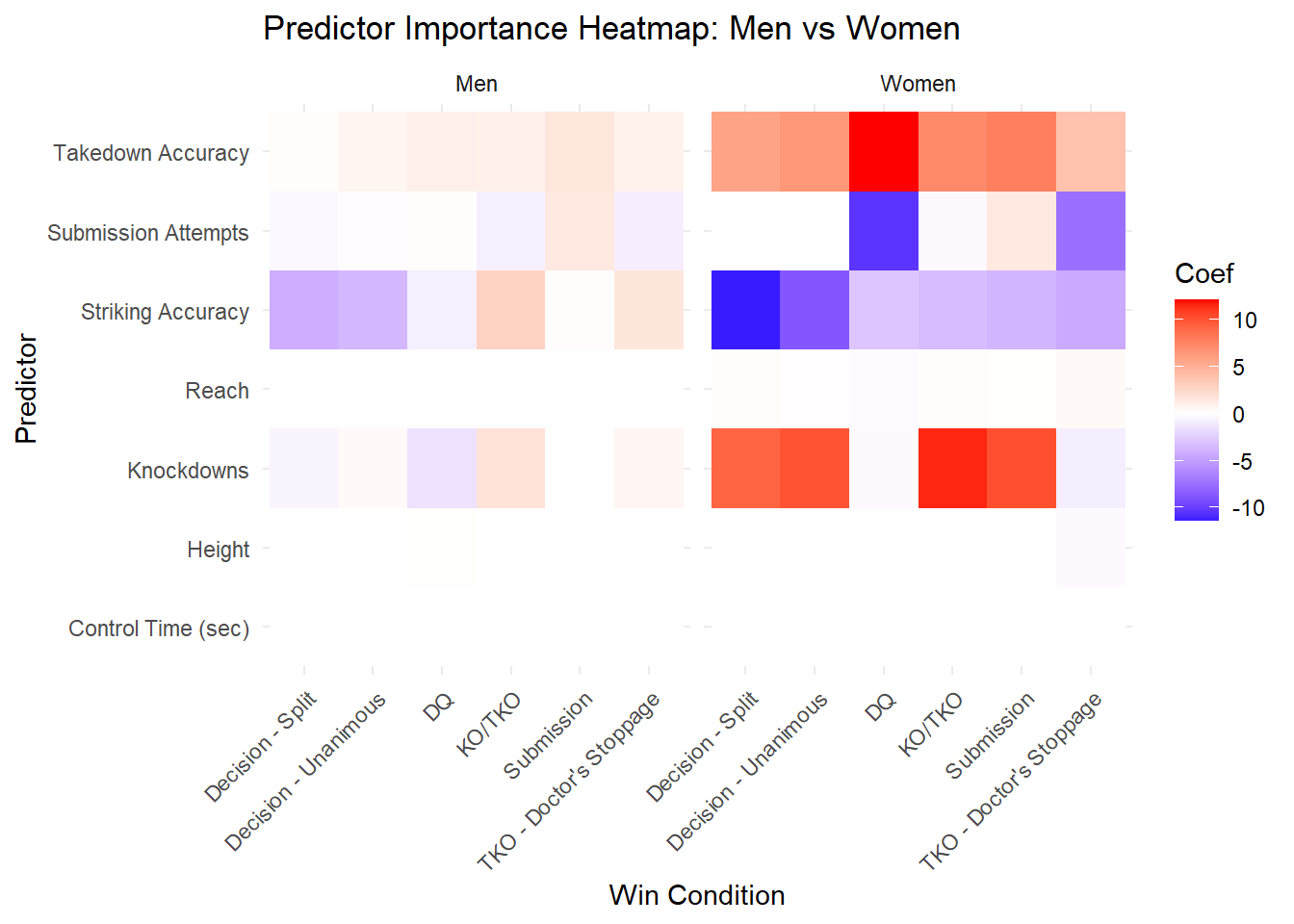Viewport: 1294px width, 924px height.
Task: Click the Coef legend title
Action: tap(1203, 274)
